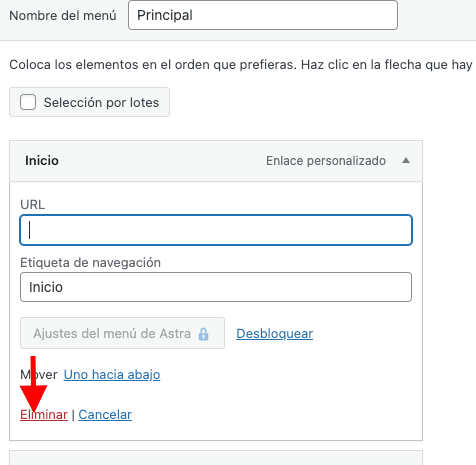
Task: Click into the empty URL field
Action: click(216, 230)
